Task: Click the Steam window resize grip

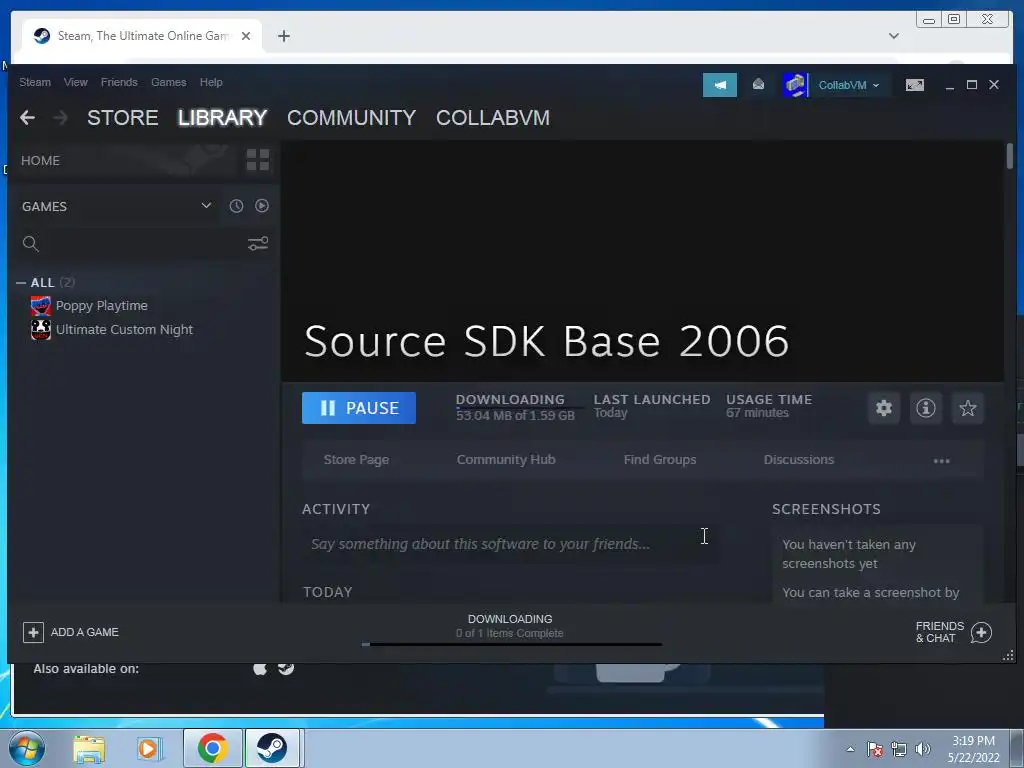Action: (x=1008, y=656)
